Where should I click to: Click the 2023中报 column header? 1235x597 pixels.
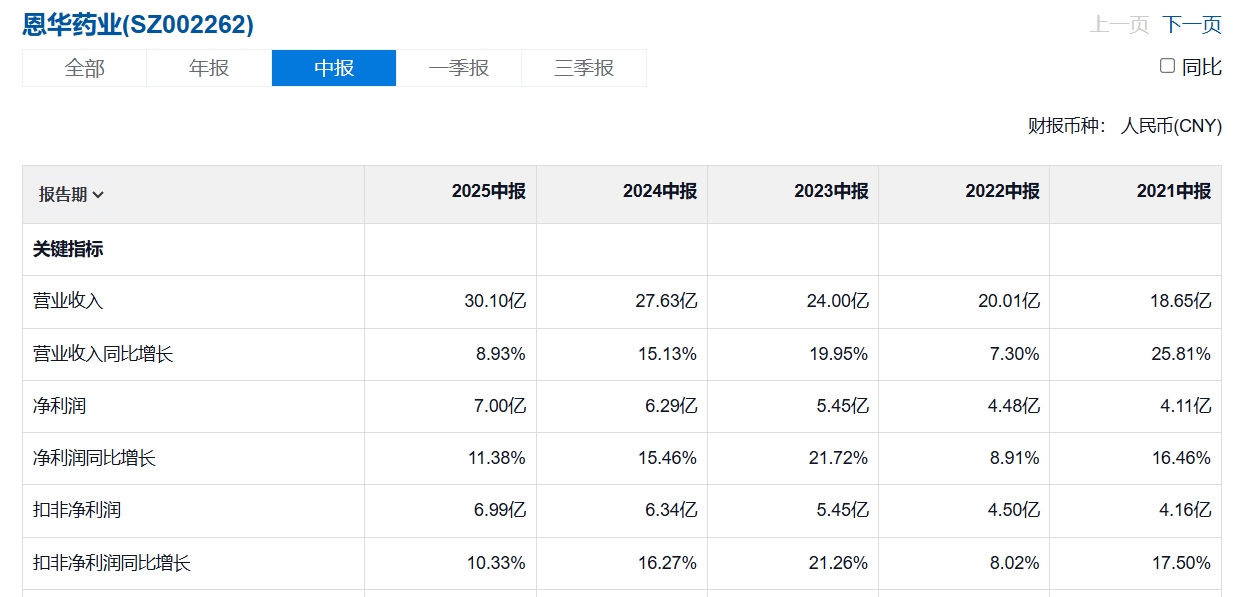(831, 191)
